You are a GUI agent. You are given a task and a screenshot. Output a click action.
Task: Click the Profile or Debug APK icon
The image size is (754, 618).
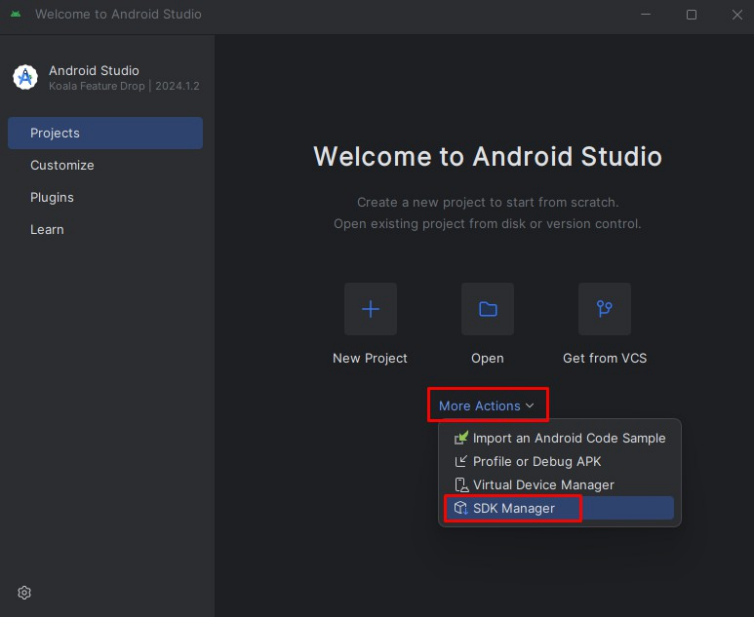tap(461, 461)
